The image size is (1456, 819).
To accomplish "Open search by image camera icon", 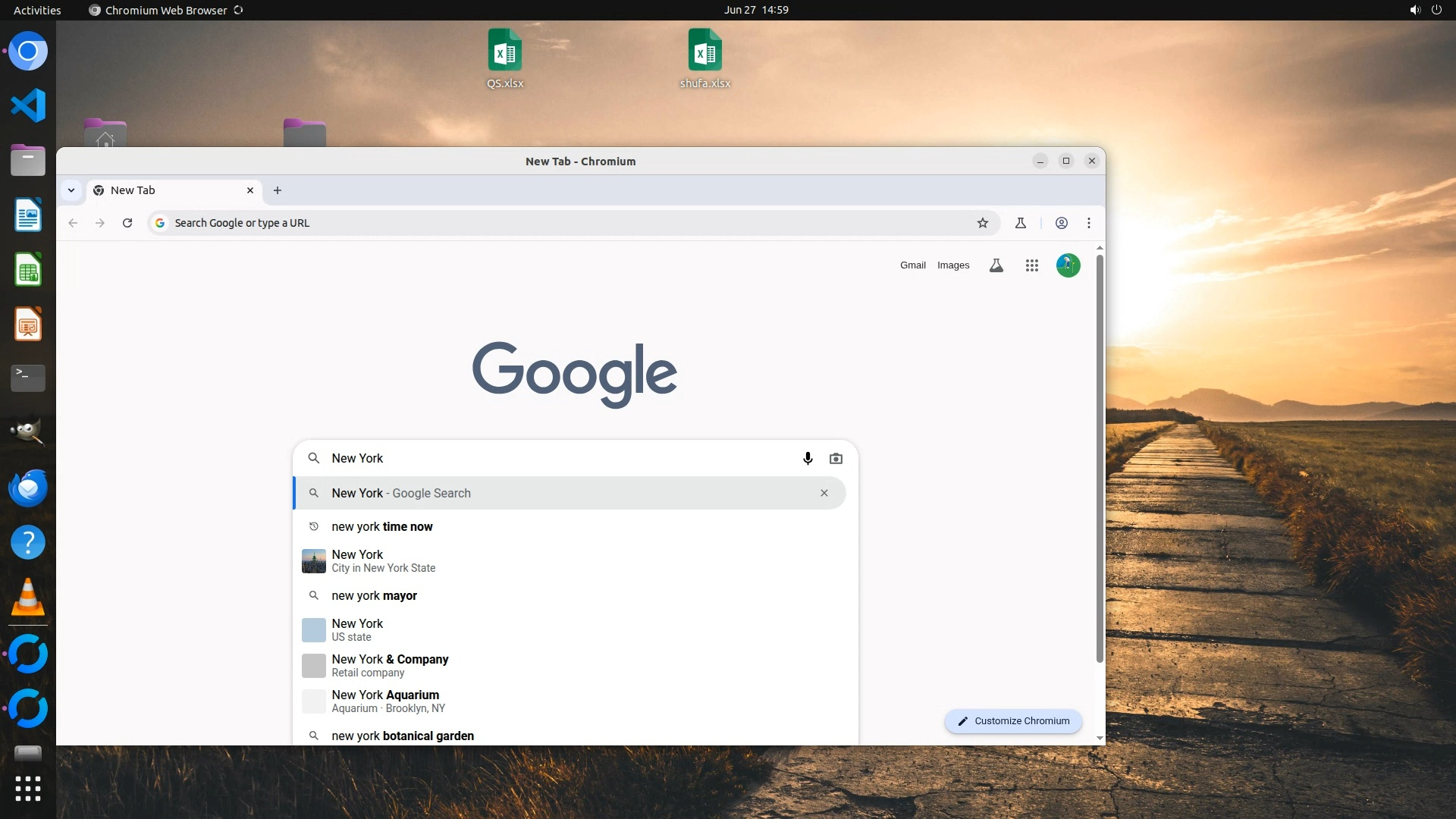I will (836, 458).
